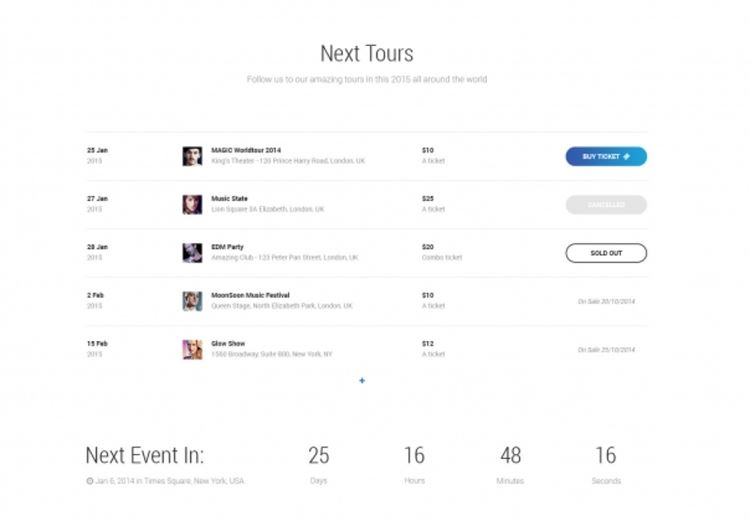Click the On Sale 20/10/2014 text
Image resolution: width=750 pixels, height=521 pixels.
[606, 301]
